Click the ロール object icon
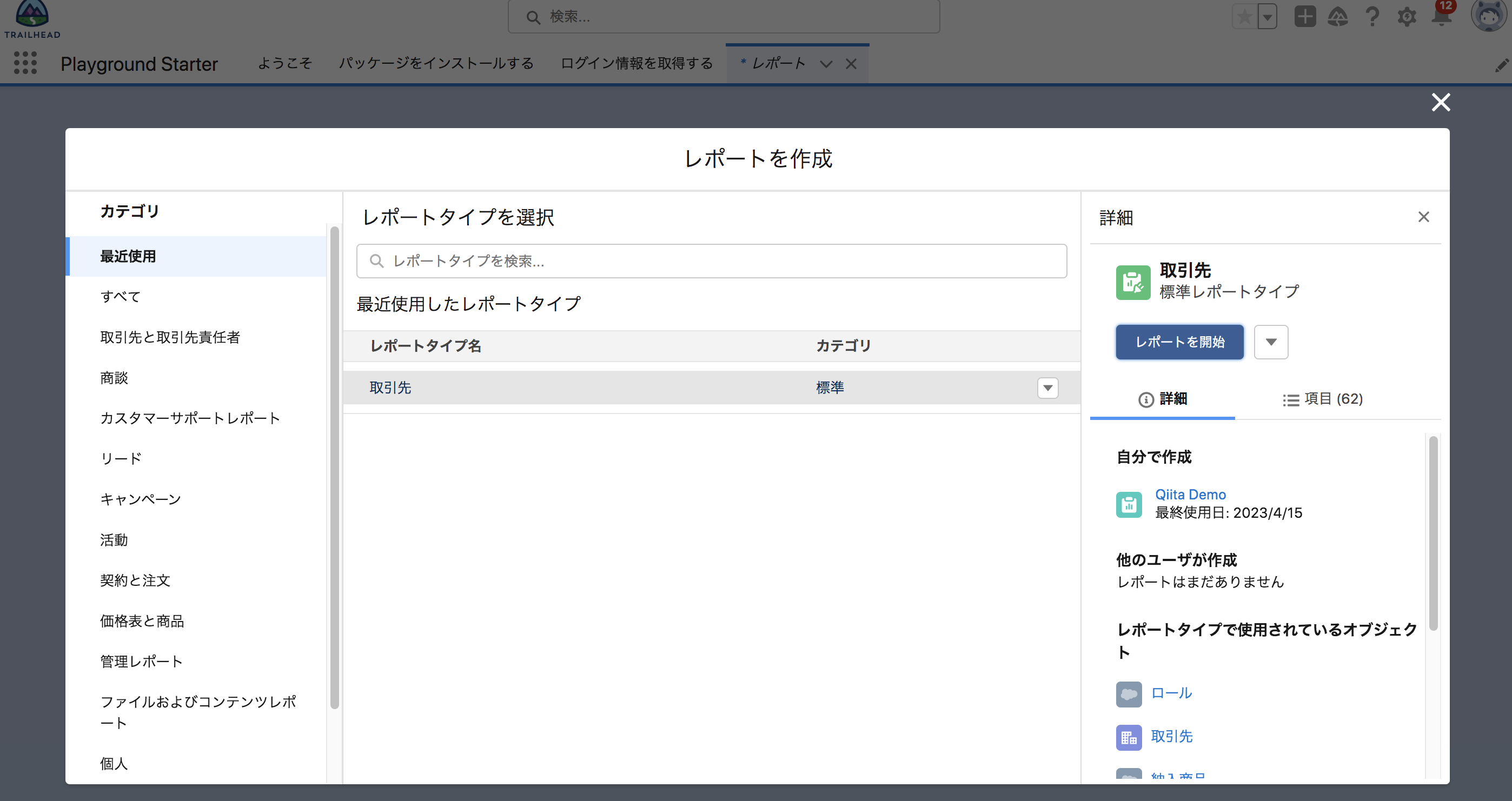This screenshot has width=1512, height=801. (1129, 693)
